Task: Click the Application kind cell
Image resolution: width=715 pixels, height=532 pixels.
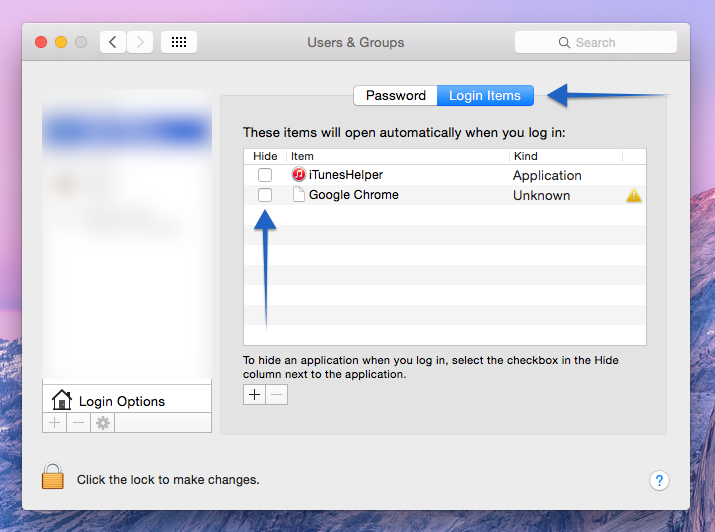Action: [547, 176]
